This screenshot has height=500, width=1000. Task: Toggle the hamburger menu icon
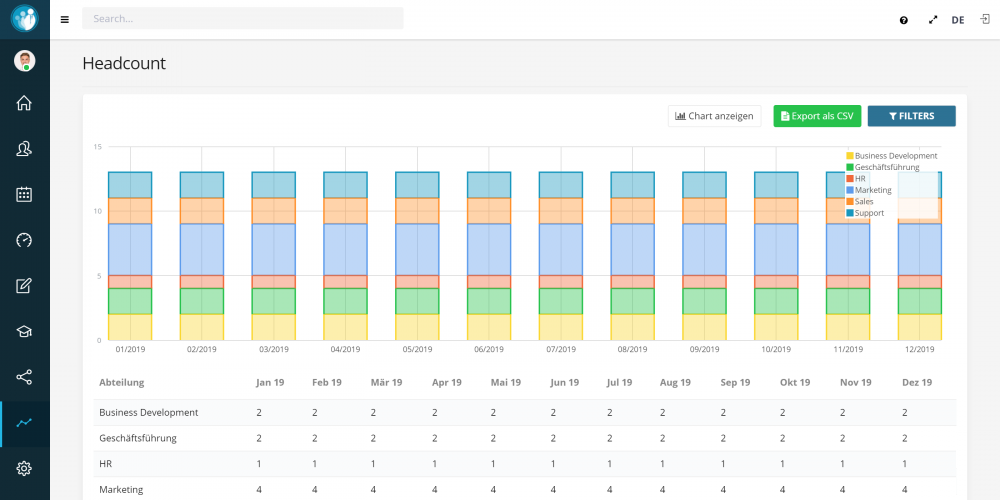pyautogui.click(x=64, y=19)
